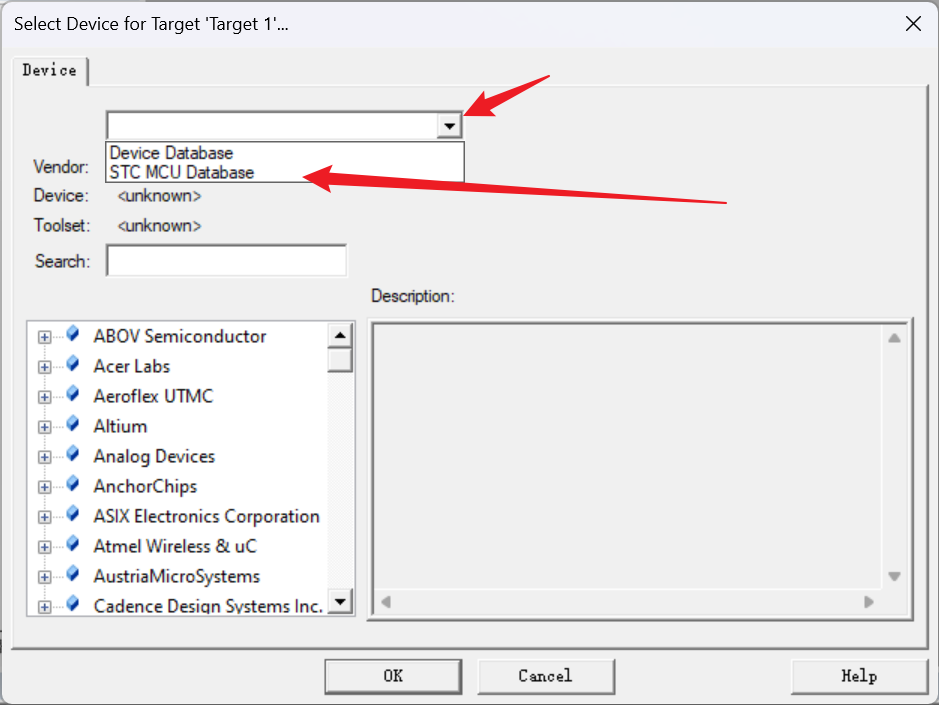Screen dimensions: 939x705
Task: Click Description pane scroll up arrow
Action: click(x=894, y=338)
